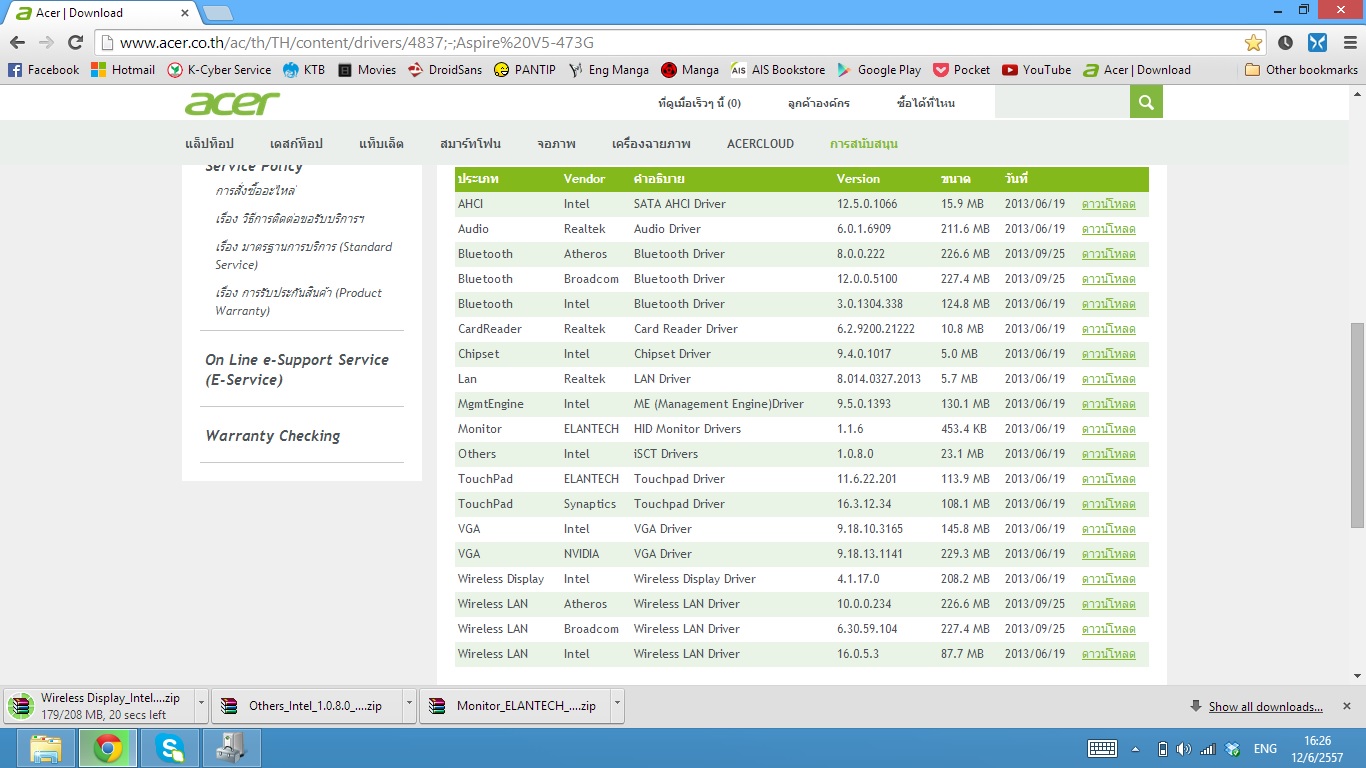The width and height of the screenshot is (1366, 768).
Task: Download the Realtek LAN Driver
Action: (1109, 379)
